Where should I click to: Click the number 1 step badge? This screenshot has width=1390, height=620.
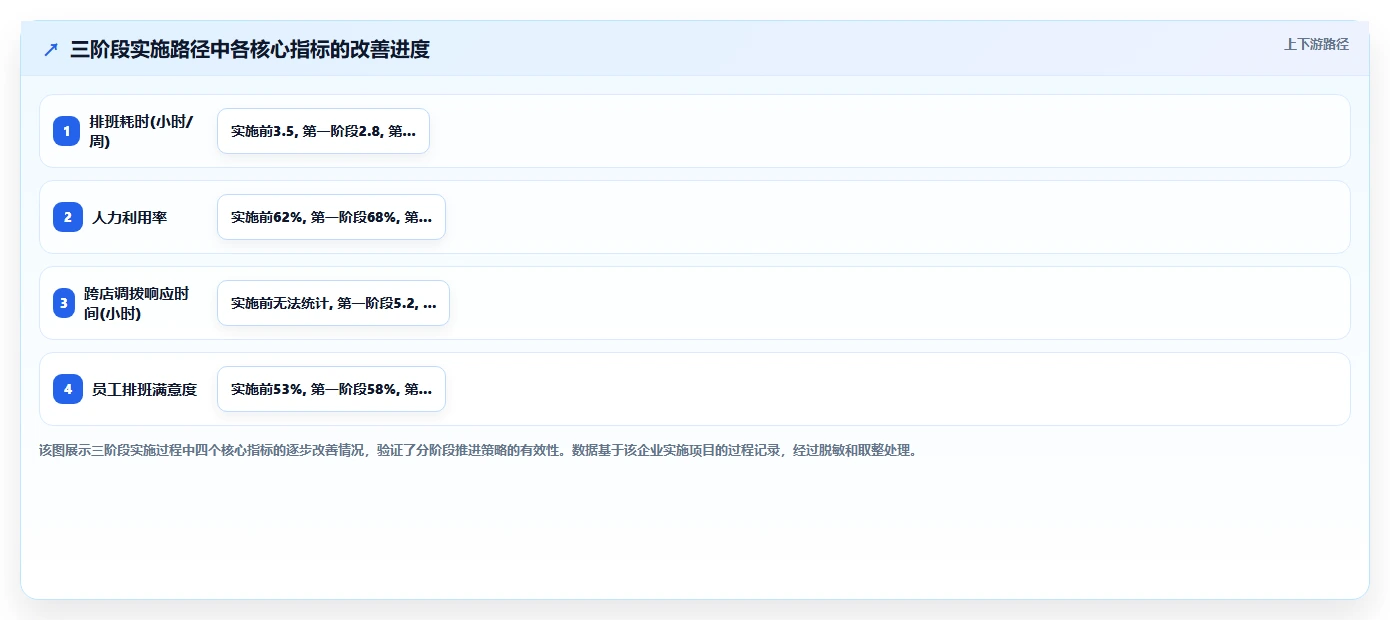[66, 131]
